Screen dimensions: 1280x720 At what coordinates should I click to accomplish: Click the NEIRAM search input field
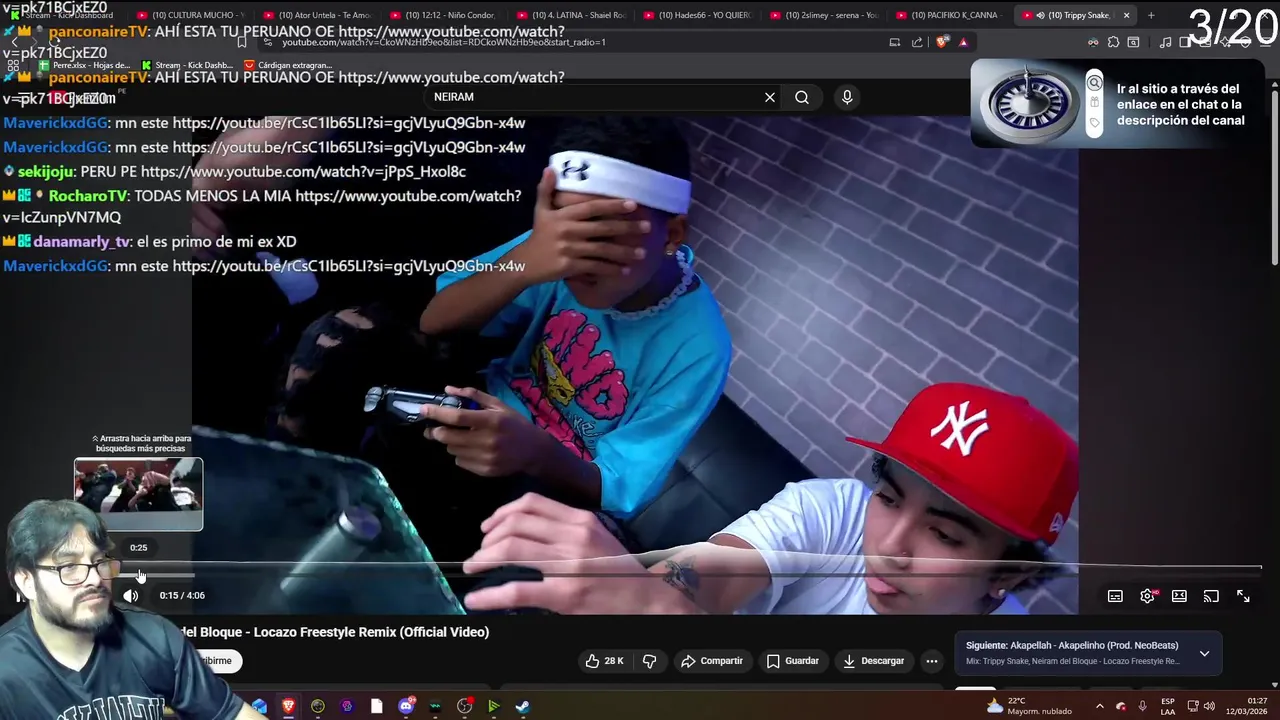(595, 97)
